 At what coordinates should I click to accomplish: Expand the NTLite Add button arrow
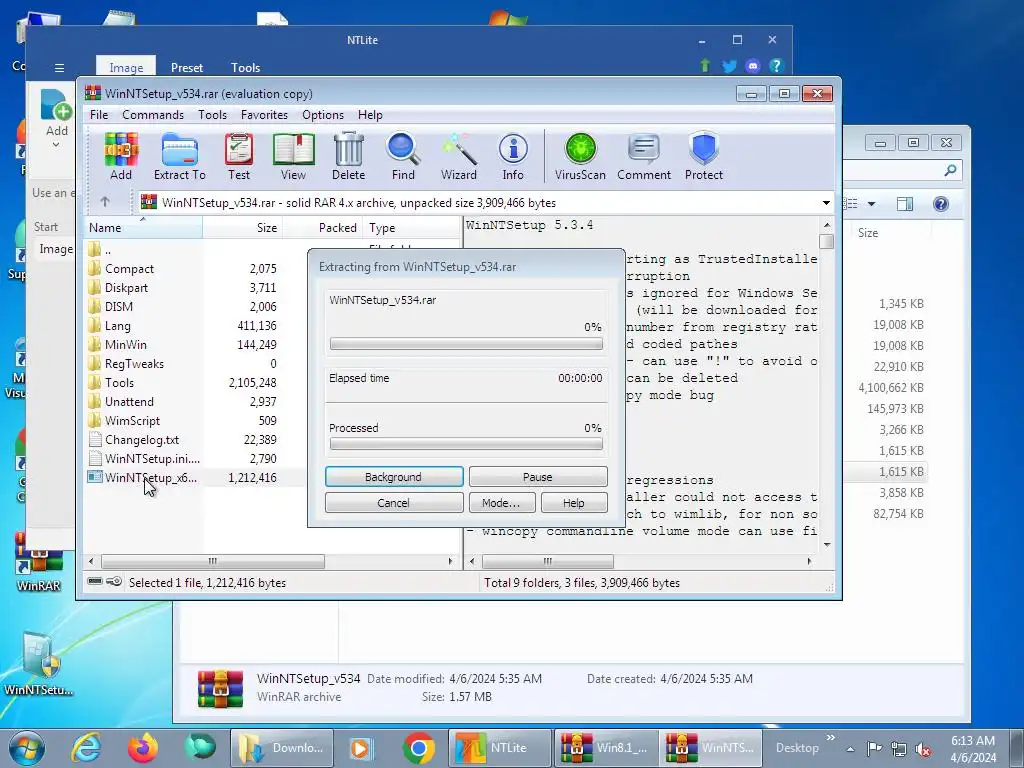coord(56,144)
